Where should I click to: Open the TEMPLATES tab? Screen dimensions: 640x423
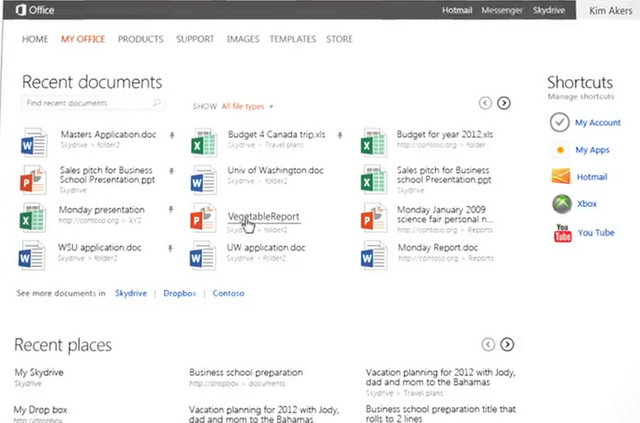point(293,39)
